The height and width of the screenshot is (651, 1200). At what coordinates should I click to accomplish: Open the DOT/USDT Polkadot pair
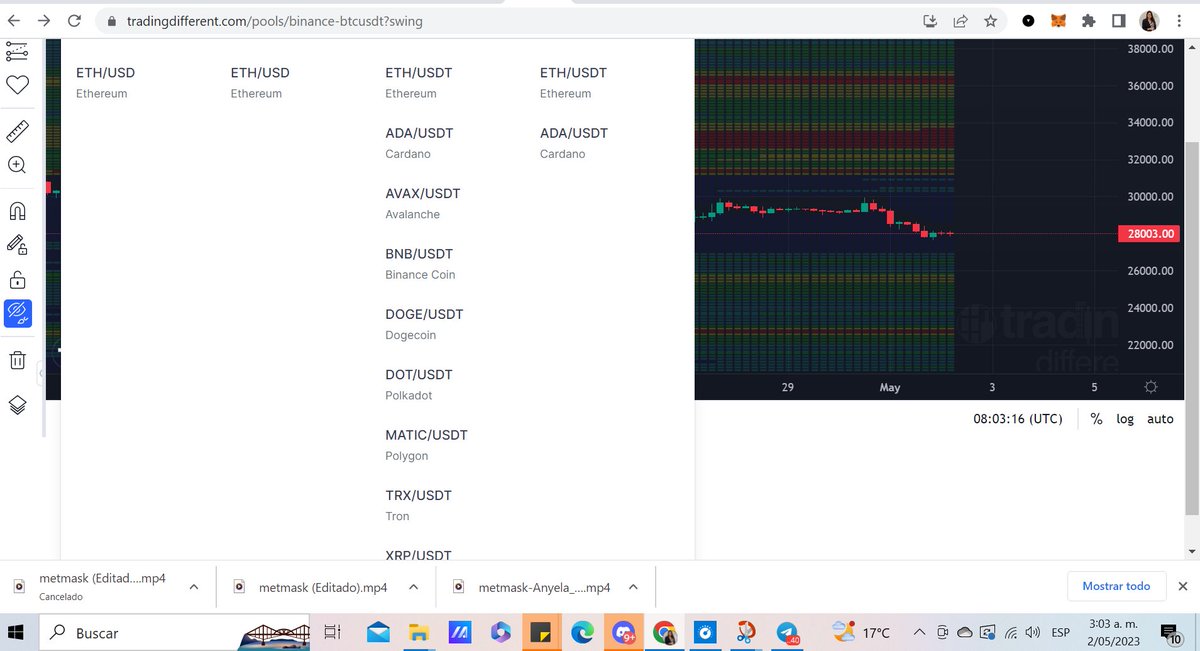pyautogui.click(x=419, y=385)
